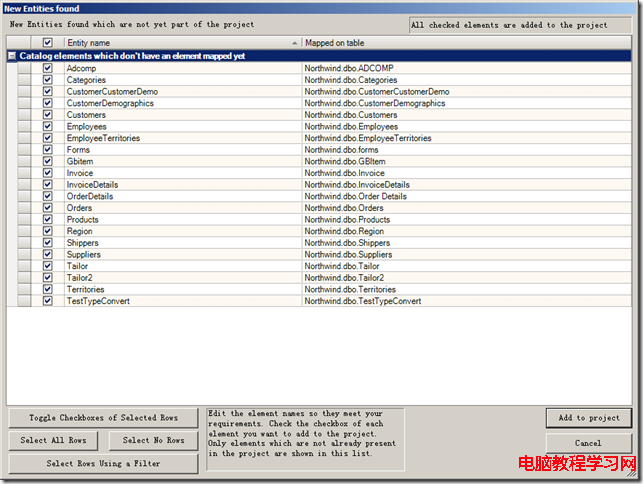
Task: Collapse the Catalog elements group
Action: click(x=12, y=56)
